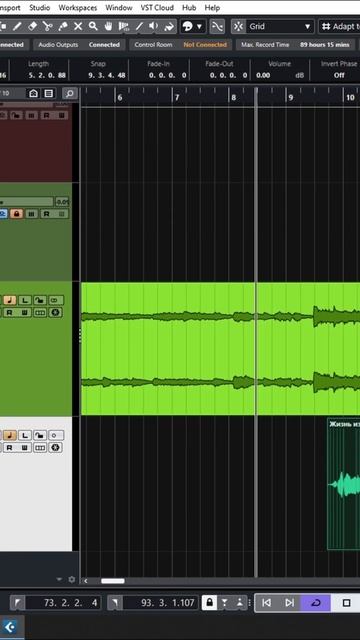Image resolution: width=360 pixels, height=640 pixels.
Task: Toggle the punch points lock button
Action: pyautogui.click(x=209, y=602)
